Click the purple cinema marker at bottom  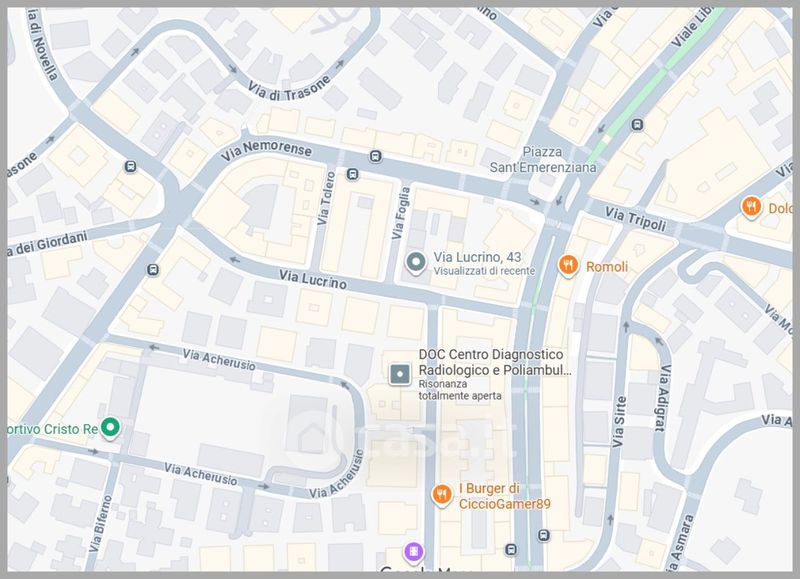[412, 551]
